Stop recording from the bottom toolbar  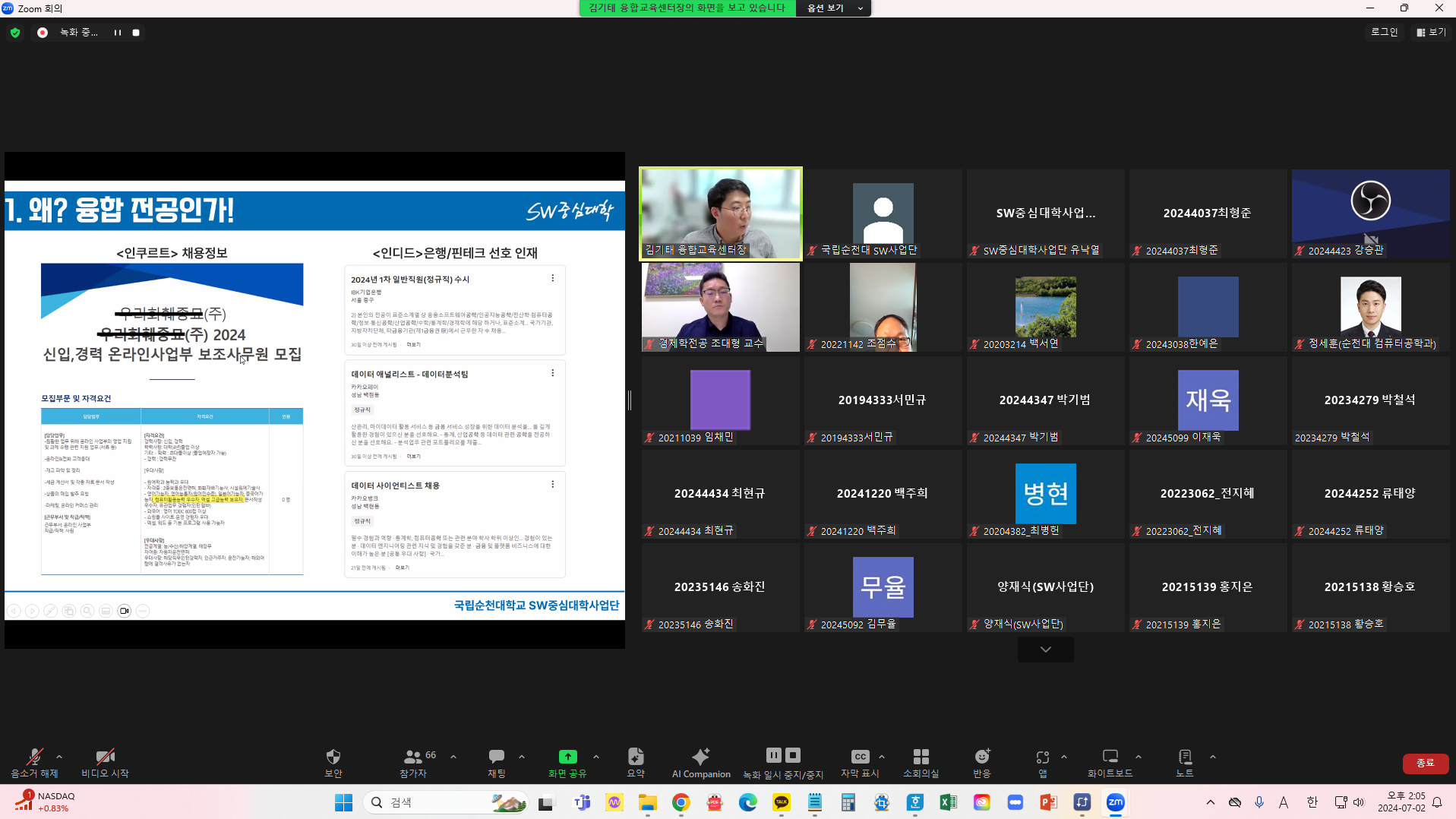(793, 755)
